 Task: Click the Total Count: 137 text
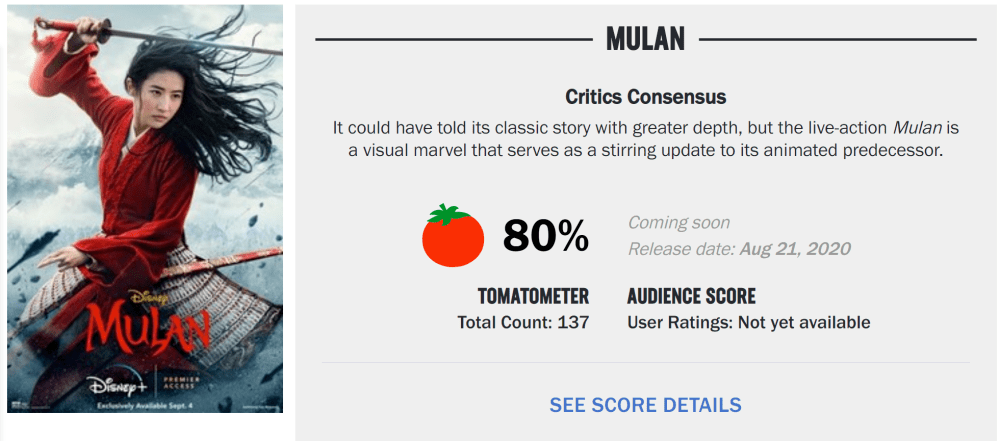pos(523,322)
